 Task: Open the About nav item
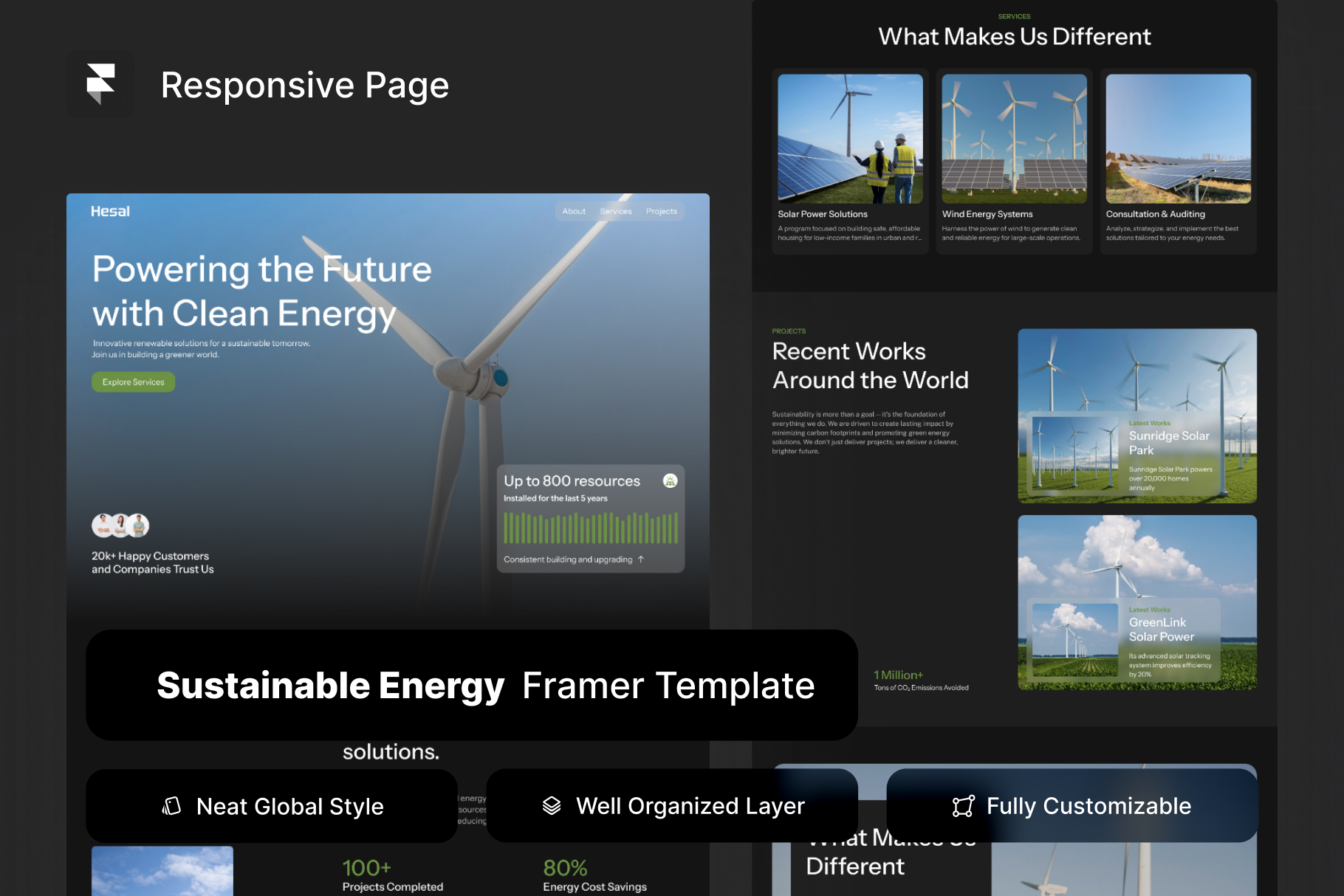[x=574, y=212]
